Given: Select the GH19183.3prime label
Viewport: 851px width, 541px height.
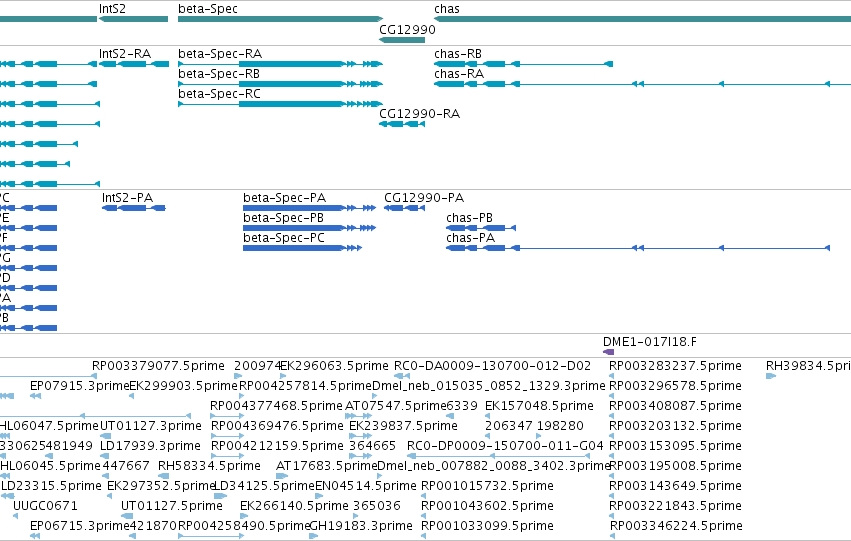Looking at the screenshot, I should pyautogui.click(x=361, y=526).
